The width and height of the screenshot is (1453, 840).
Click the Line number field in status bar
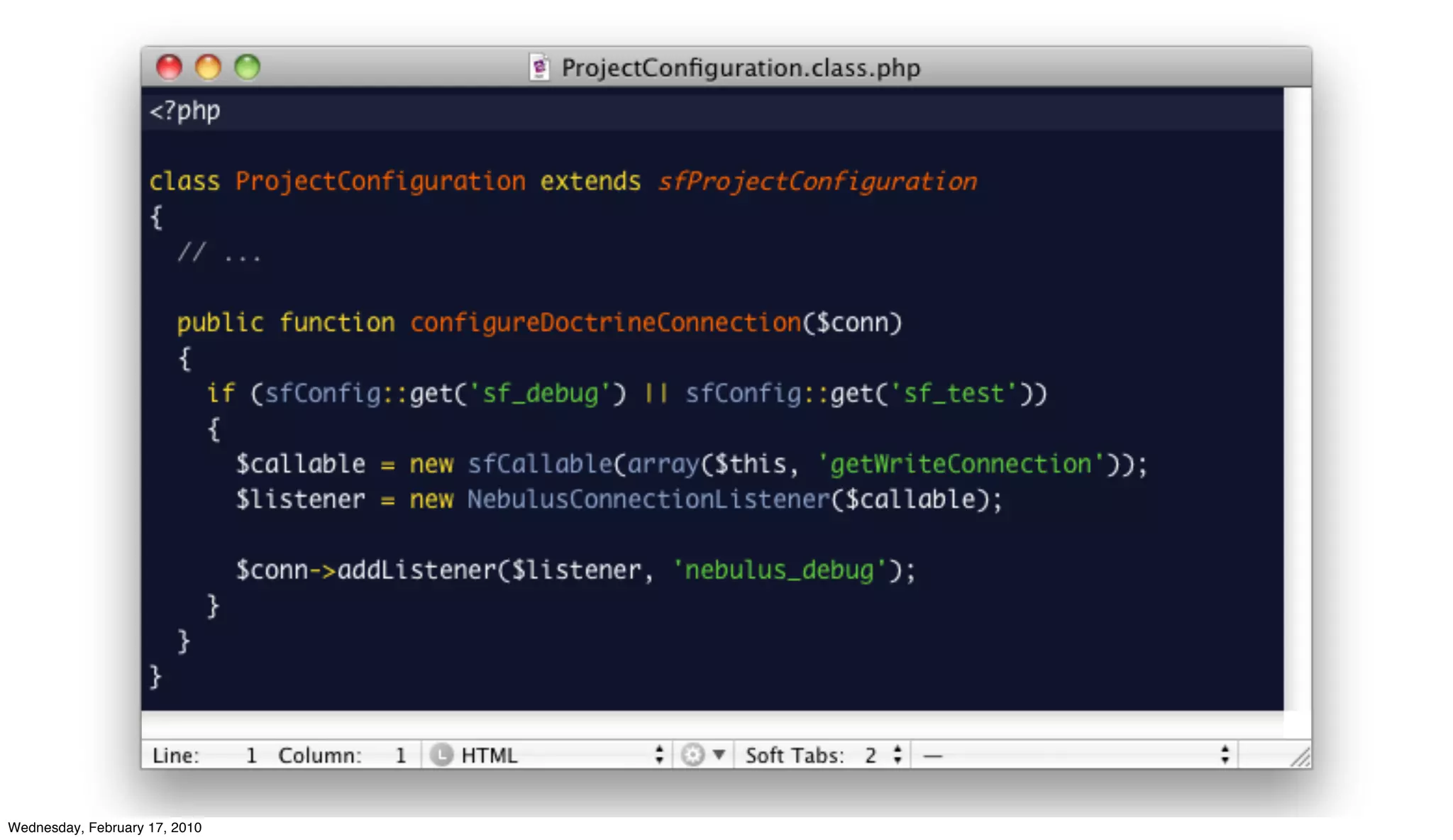(205, 756)
